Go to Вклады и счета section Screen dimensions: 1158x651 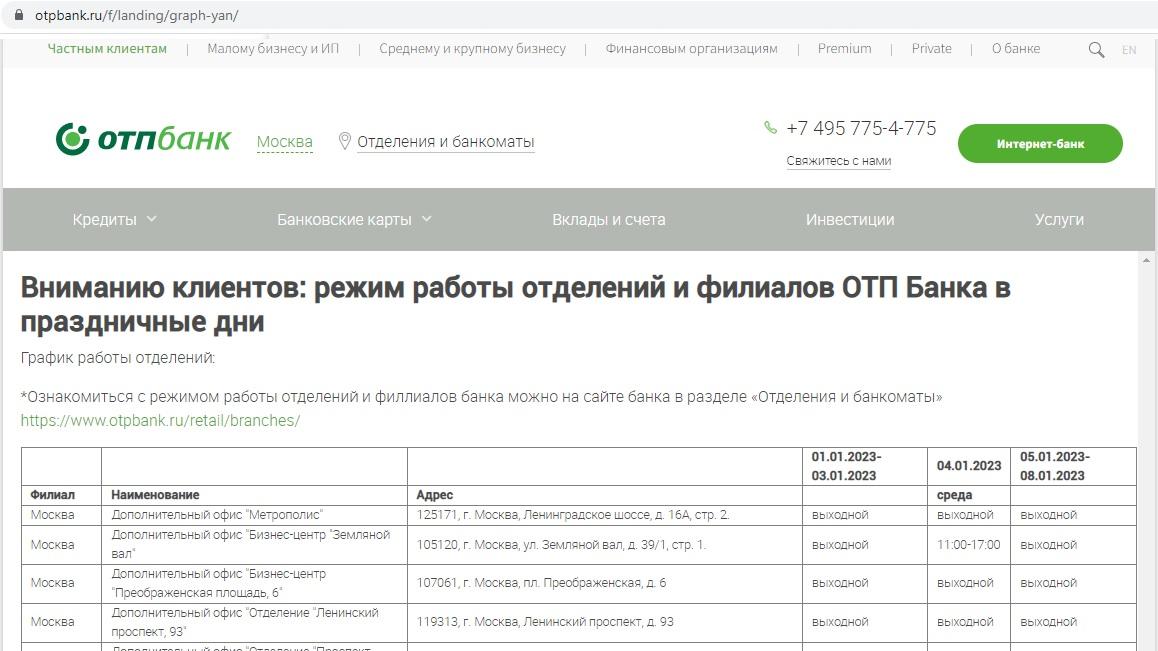point(609,219)
